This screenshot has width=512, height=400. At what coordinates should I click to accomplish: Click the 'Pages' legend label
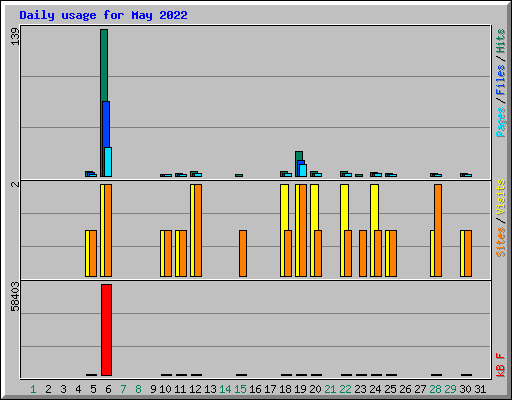coord(500,122)
